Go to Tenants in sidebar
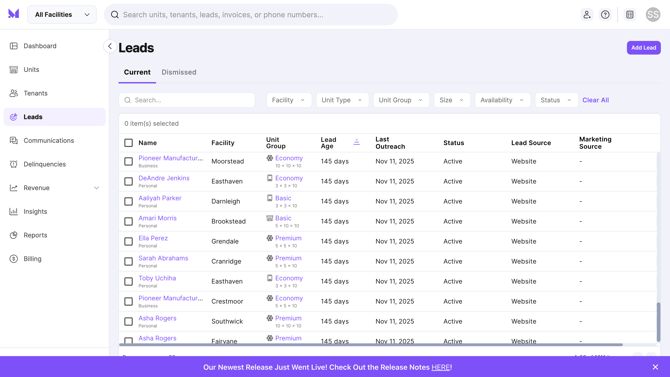Viewport: 670px width, 377px height. click(54, 93)
